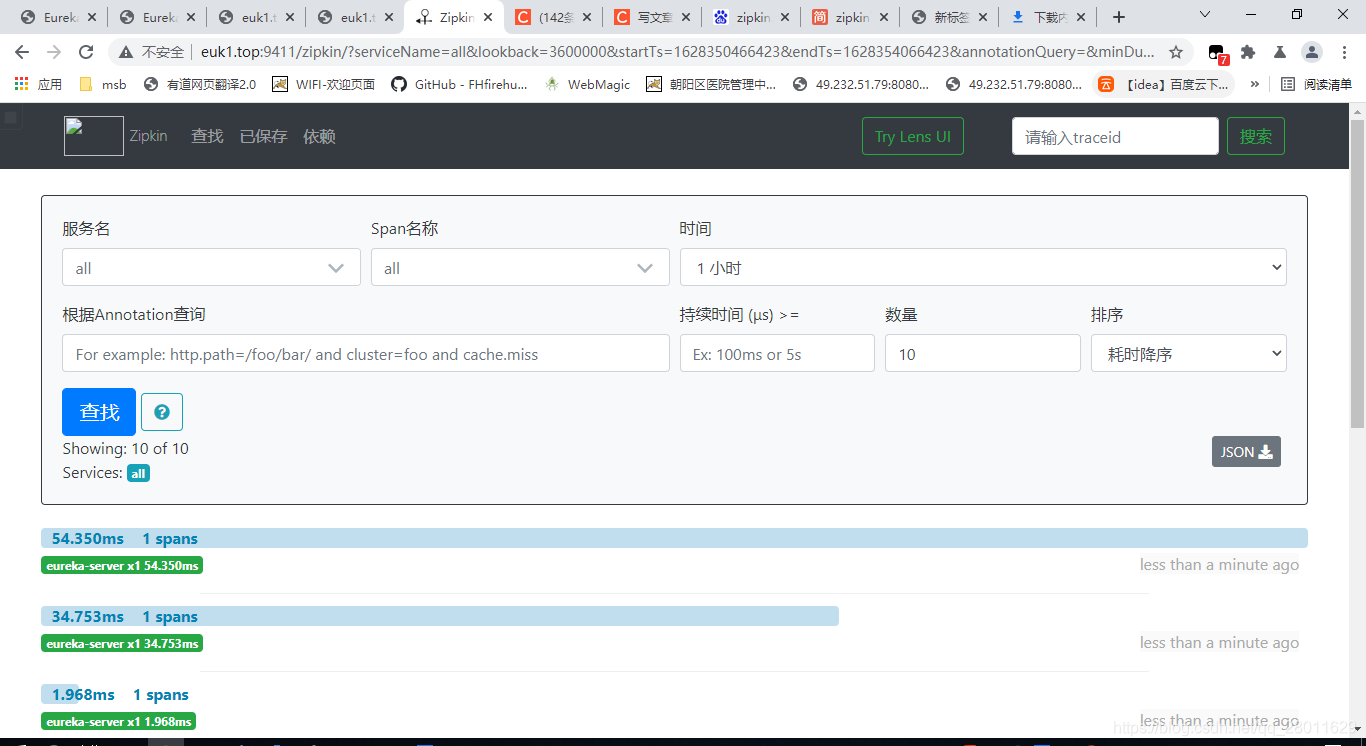Image resolution: width=1366 pixels, height=746 pixels.
Task: Bookmark this page using the star icon
Action: [x=1176, y=52]
